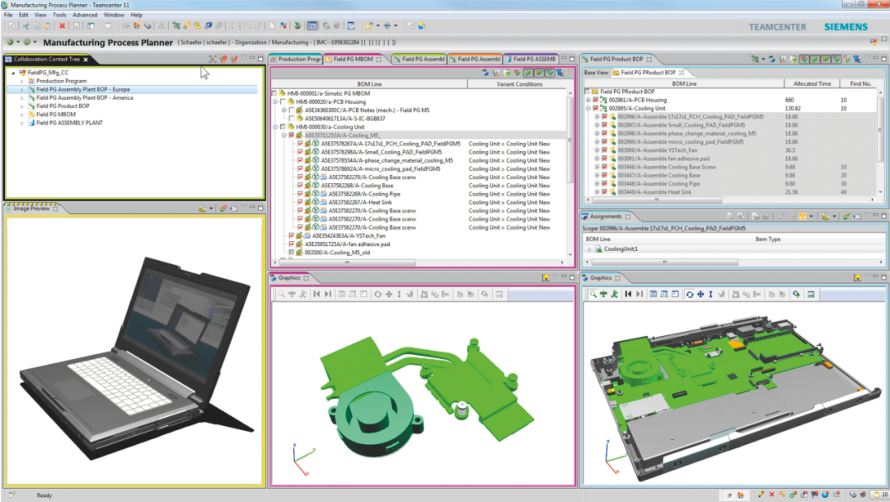The width and height of the screenshot is (890, 502).
Task: Click the fit-all icon in middle Graphics toolbar
Action: (x=342, y=294)
